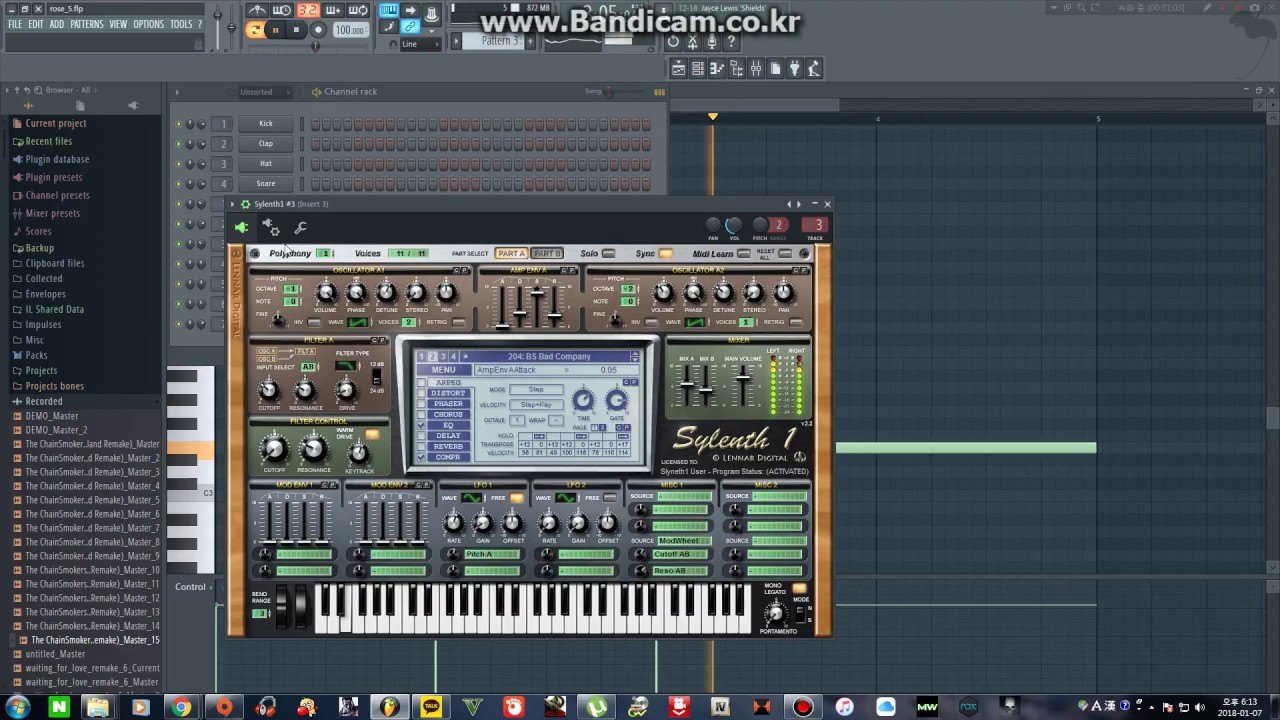Screen dimensions: 1280x720
Task: Click the green plugin icon in Sylenth1 wrapper
Action: coord(241,228)
